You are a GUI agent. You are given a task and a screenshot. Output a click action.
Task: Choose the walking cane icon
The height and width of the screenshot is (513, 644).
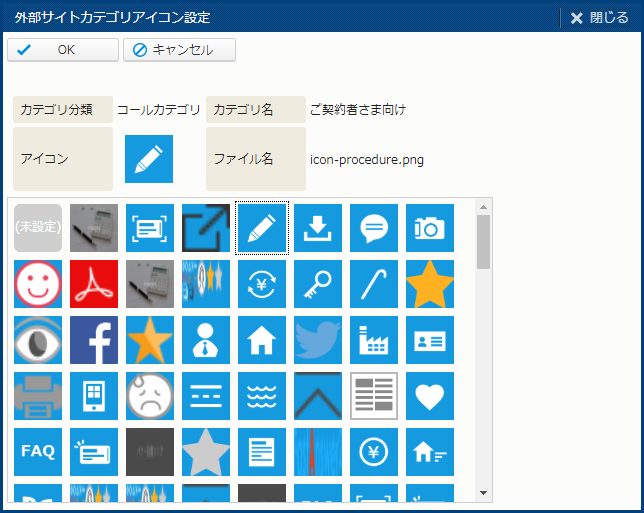click(374, 284)
